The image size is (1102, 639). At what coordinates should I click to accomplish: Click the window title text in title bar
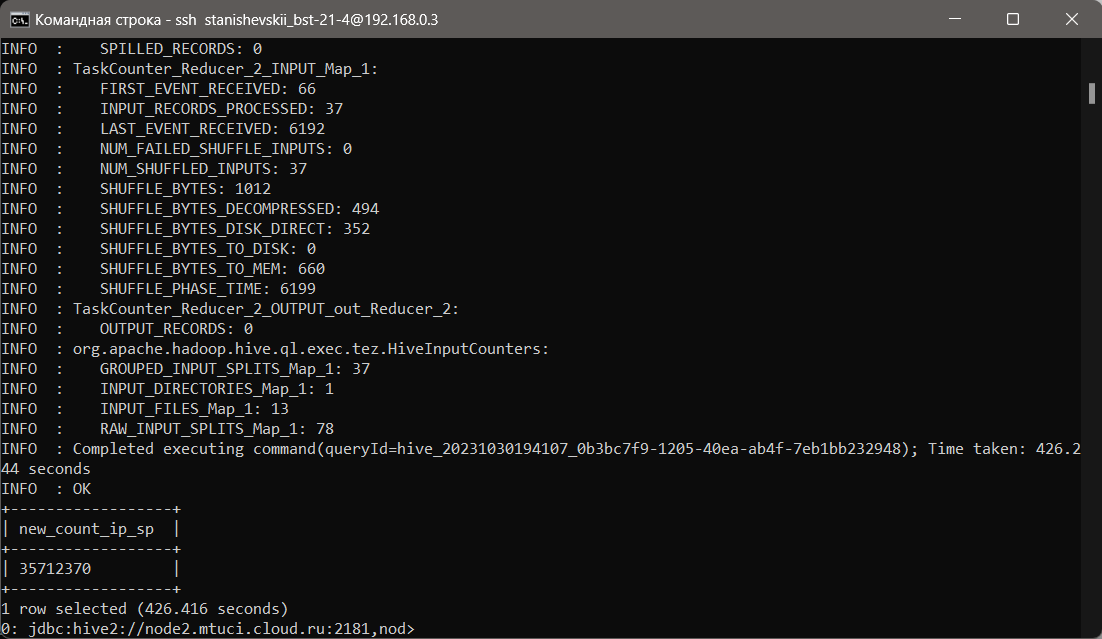coord(236,19)
